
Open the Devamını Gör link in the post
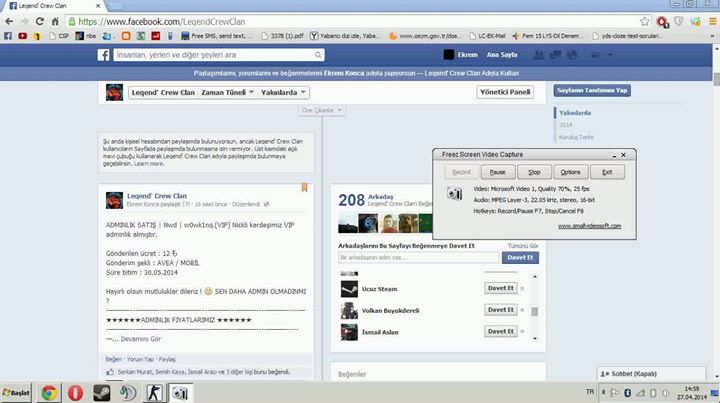pyautogui.click(x=141, y=339)
